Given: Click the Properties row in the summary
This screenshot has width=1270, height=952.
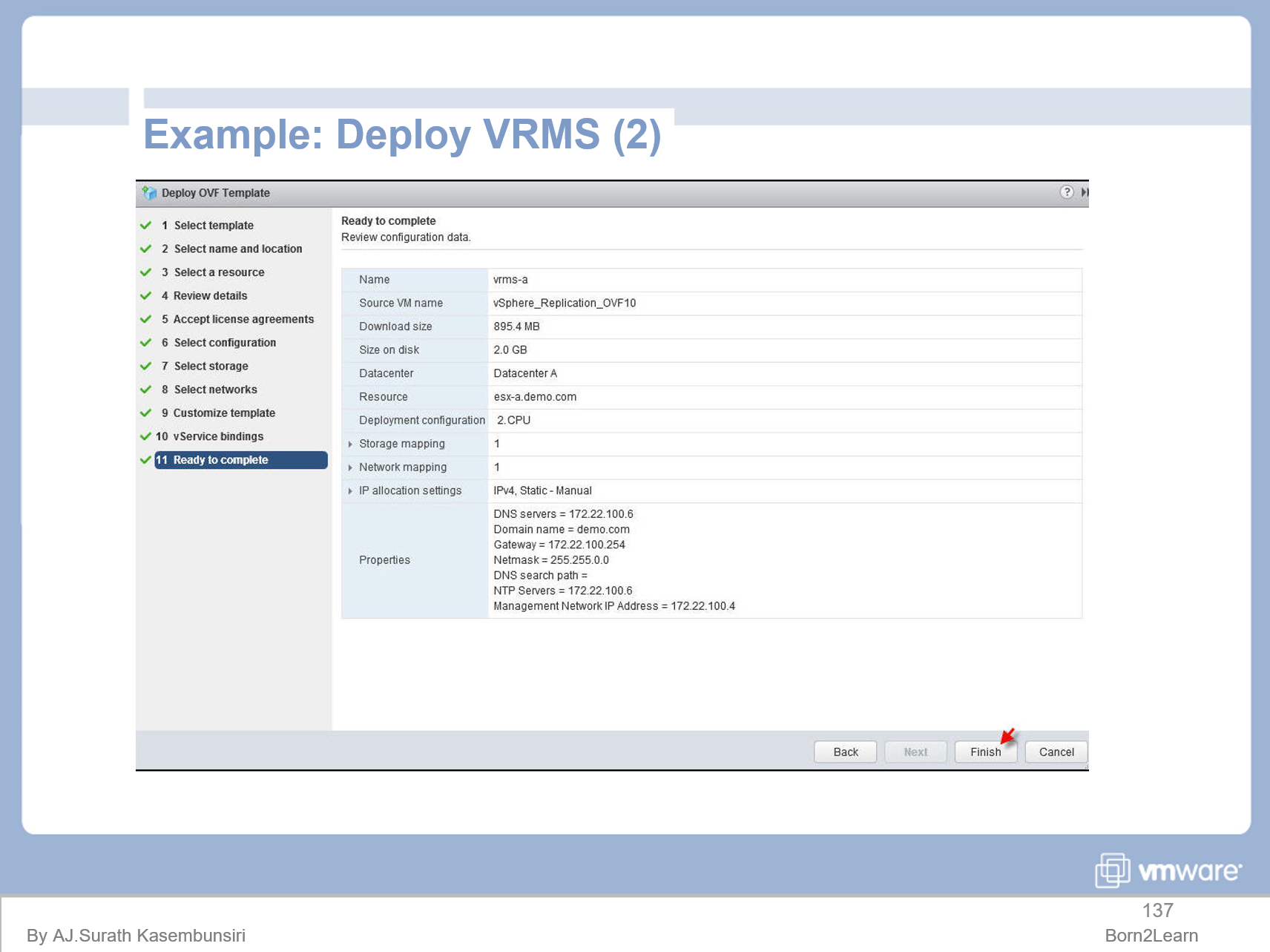Looking at the screenshot, I should tap(384, 559).
